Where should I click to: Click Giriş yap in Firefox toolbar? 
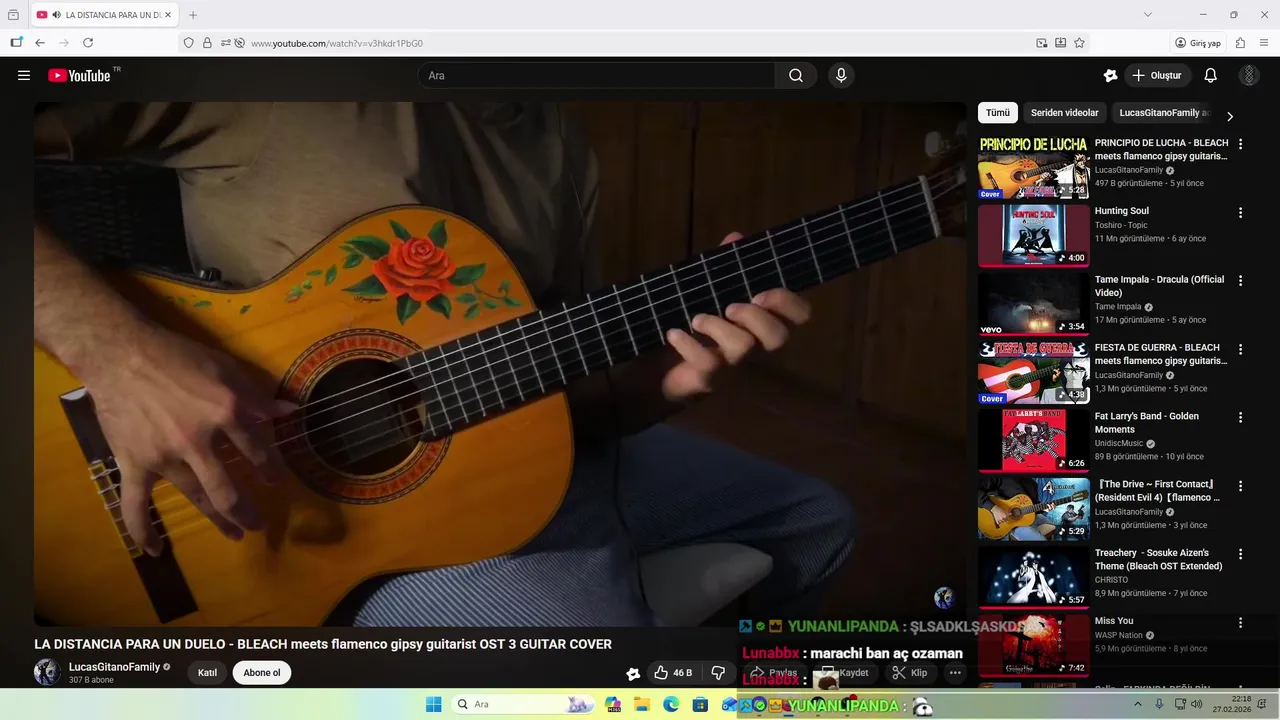pos(1198,43)
